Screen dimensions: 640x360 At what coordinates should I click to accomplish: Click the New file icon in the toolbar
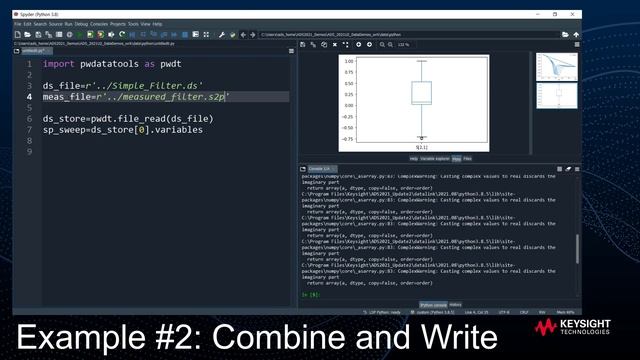click(18, 35)
